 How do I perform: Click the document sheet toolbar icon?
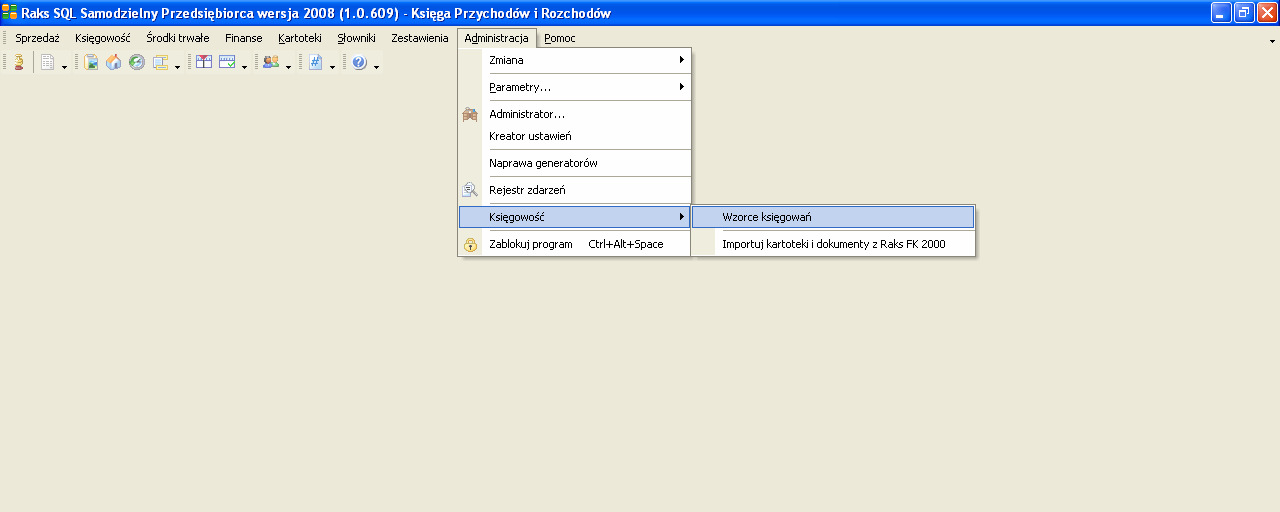[x=47, y=62]
